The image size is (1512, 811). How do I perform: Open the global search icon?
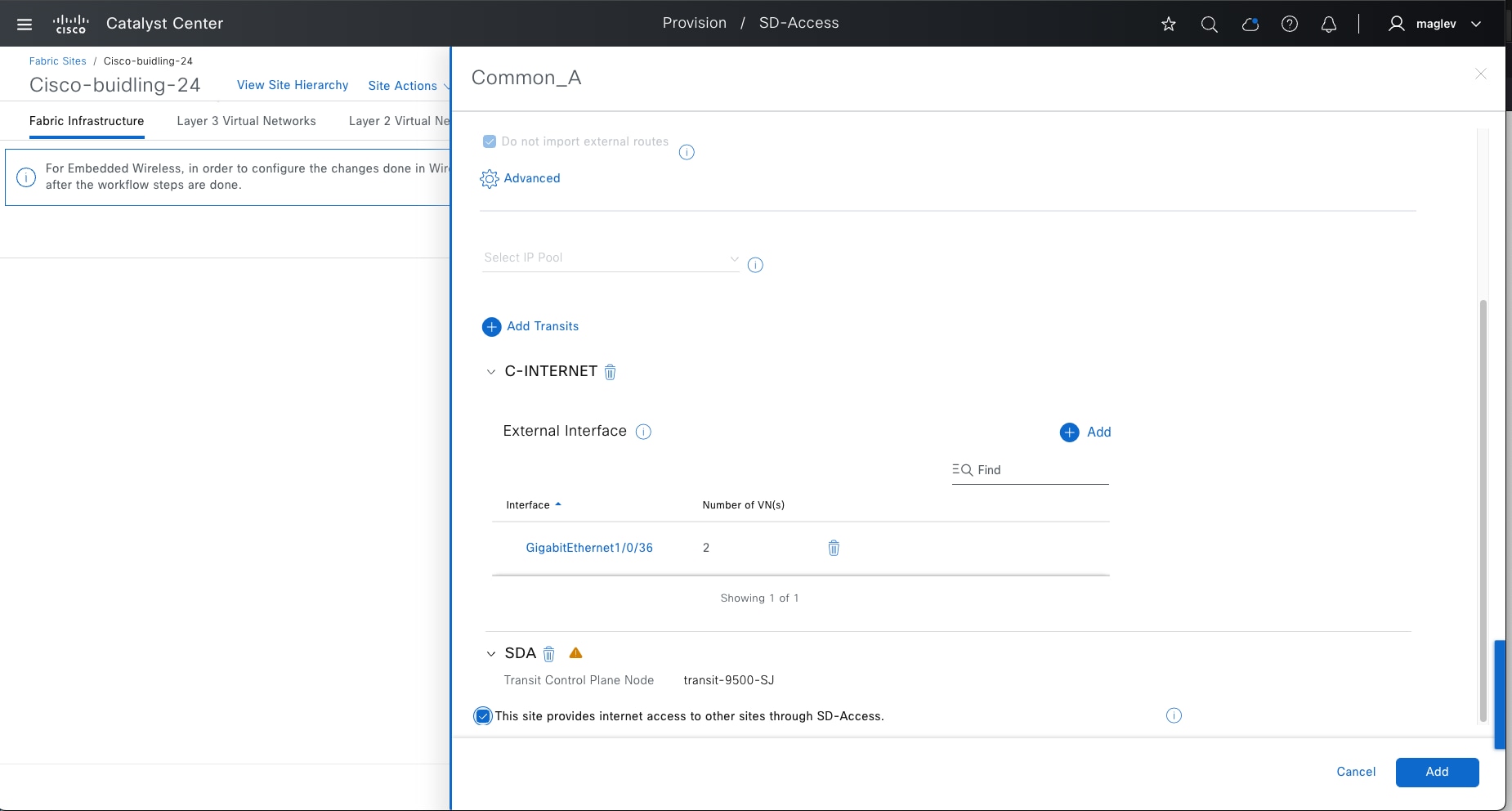click(1209, 24)
